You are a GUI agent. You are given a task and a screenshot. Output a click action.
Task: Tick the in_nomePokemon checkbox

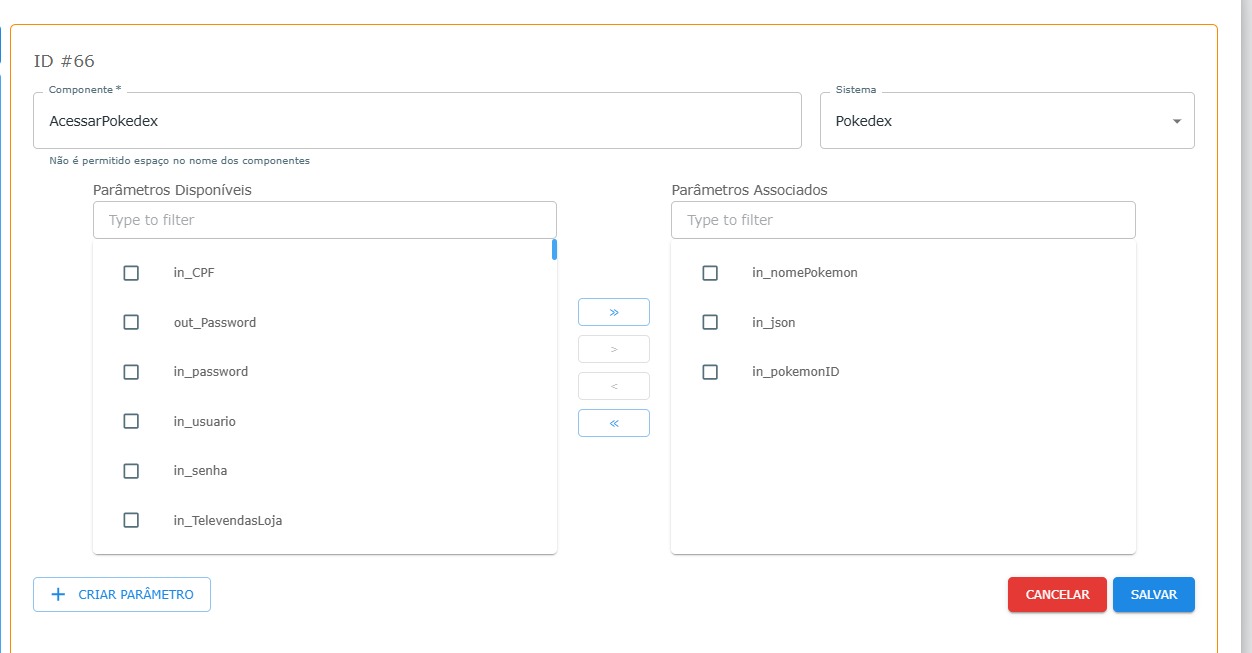pos(710,273)
